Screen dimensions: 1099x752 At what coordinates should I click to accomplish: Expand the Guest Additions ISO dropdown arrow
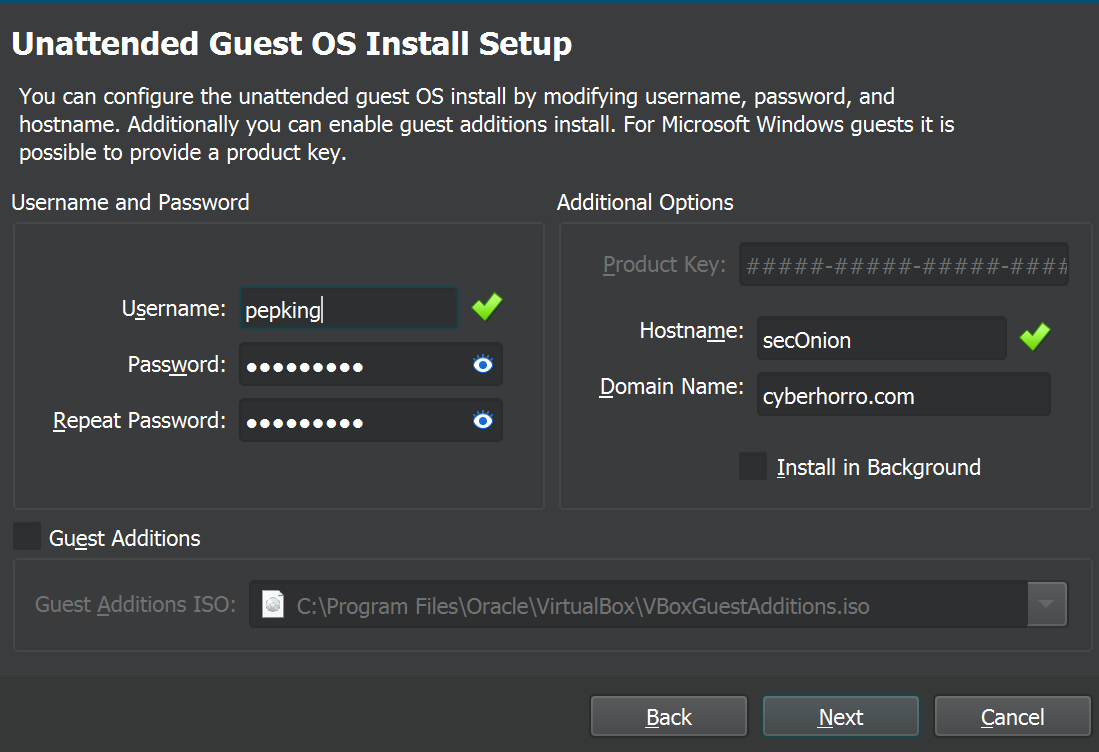pos(1046,604)
